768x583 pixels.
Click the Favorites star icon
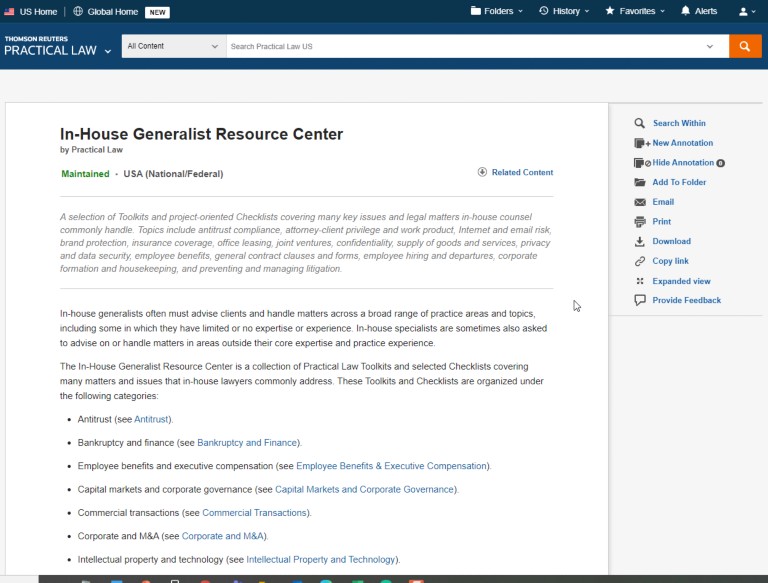point(609,11)
